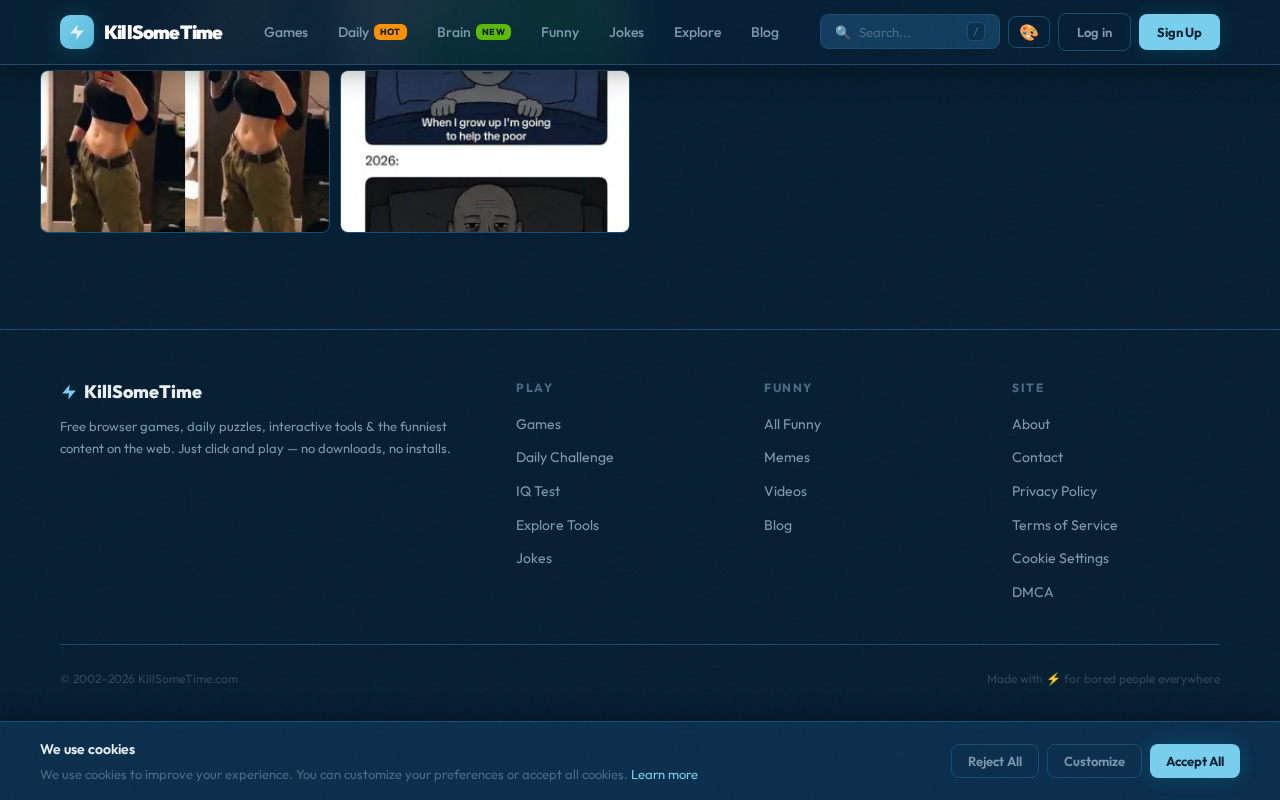
Task: Open About footer link
Action: (x=1031, y=424)
